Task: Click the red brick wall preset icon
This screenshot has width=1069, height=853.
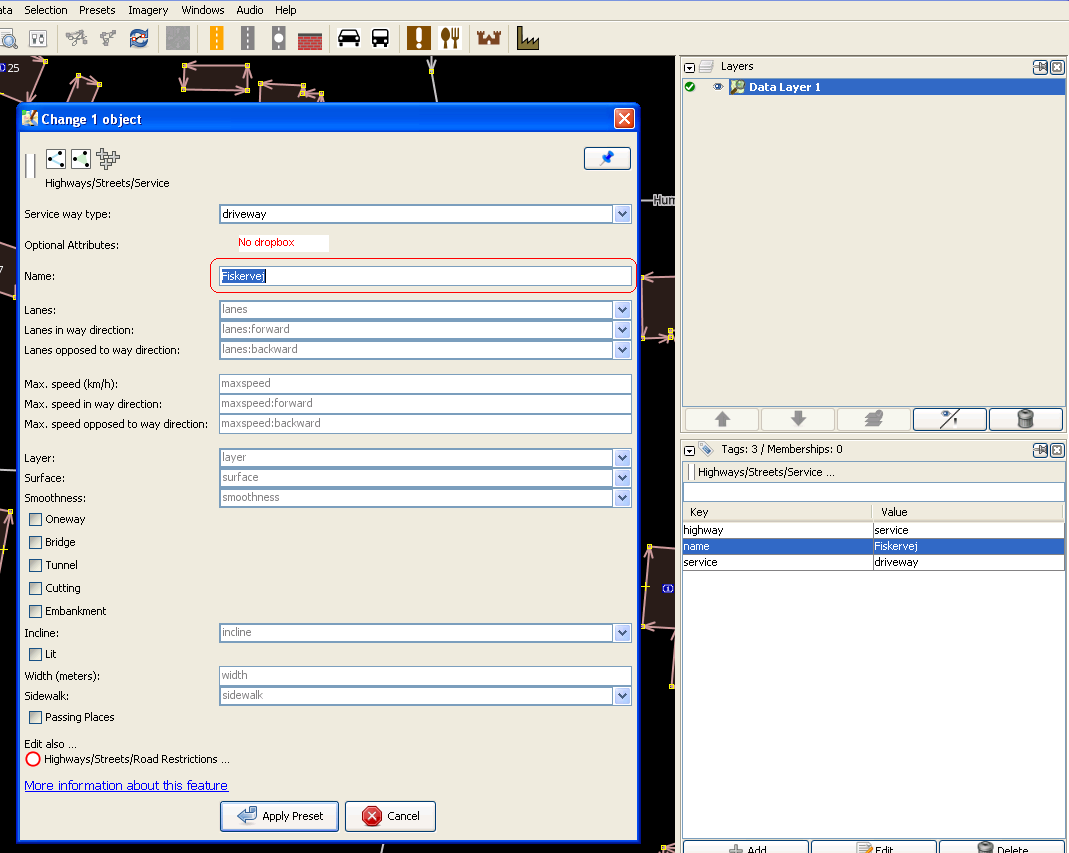Action: [x=310, y=38]
